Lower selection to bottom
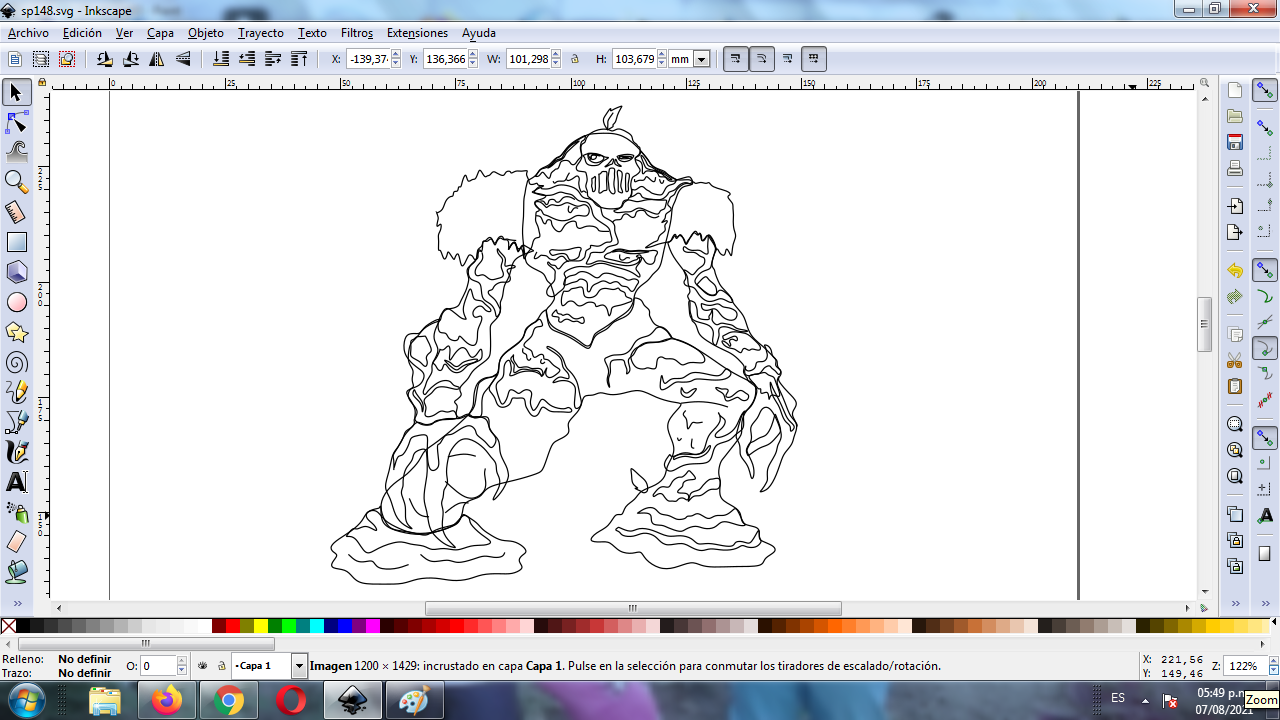This screenshot has width=1280, height=720. [x=221, y=59]
